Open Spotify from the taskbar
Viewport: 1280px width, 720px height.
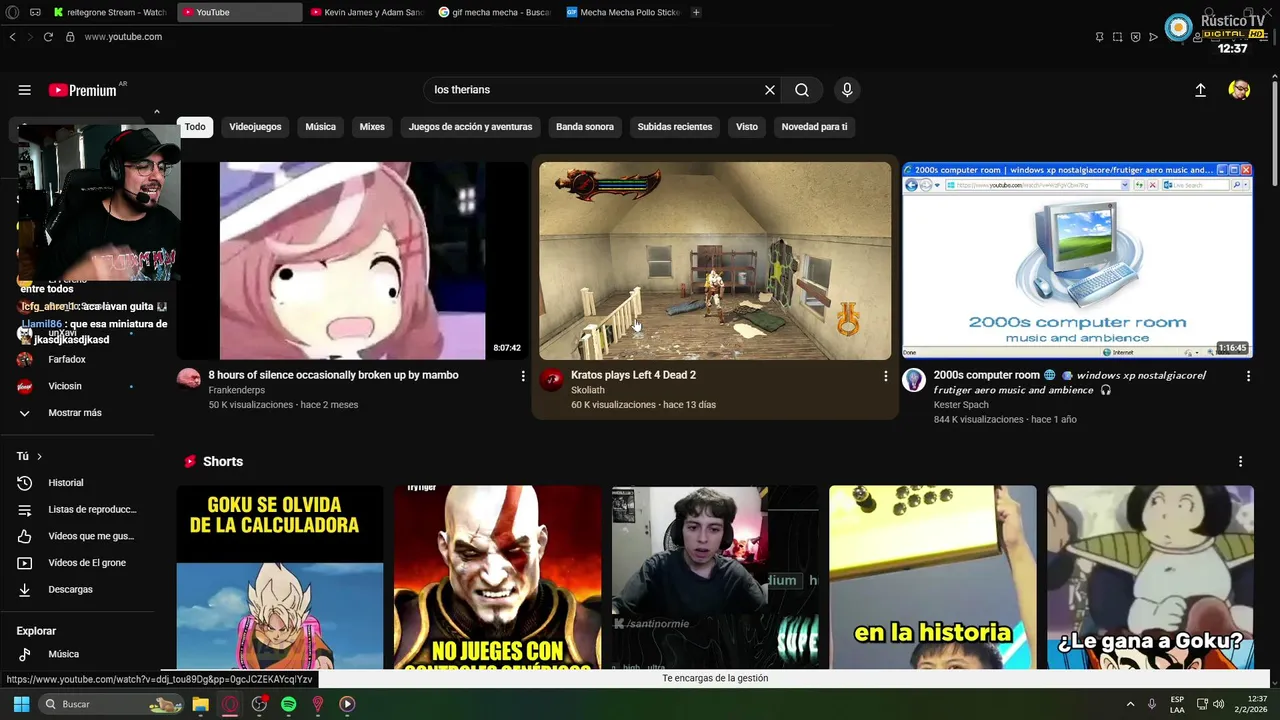(288, 704)
